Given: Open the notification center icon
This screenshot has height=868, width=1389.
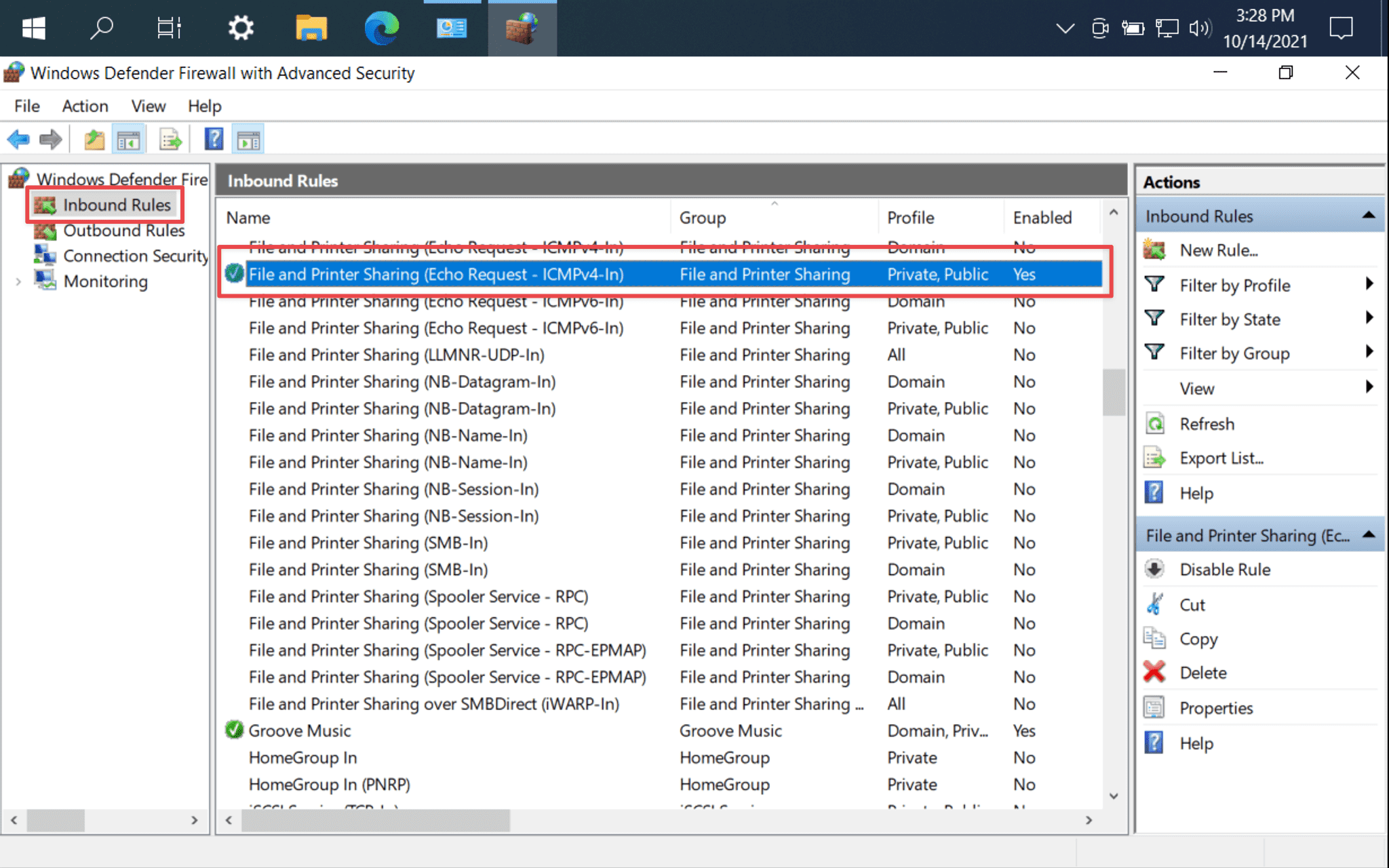Looking at the screenshot, I should (1341, 28).
